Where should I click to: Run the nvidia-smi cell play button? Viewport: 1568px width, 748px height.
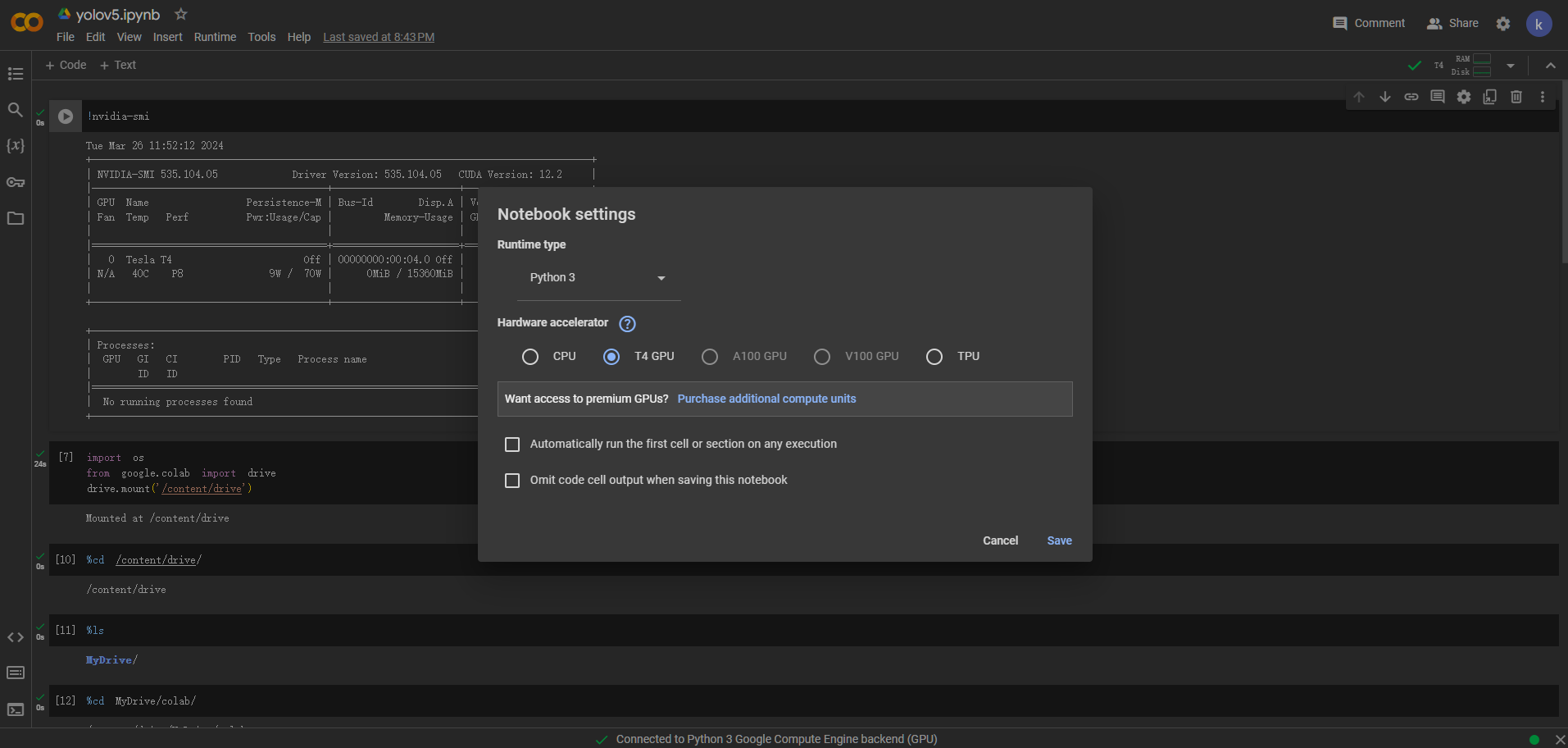66,116
